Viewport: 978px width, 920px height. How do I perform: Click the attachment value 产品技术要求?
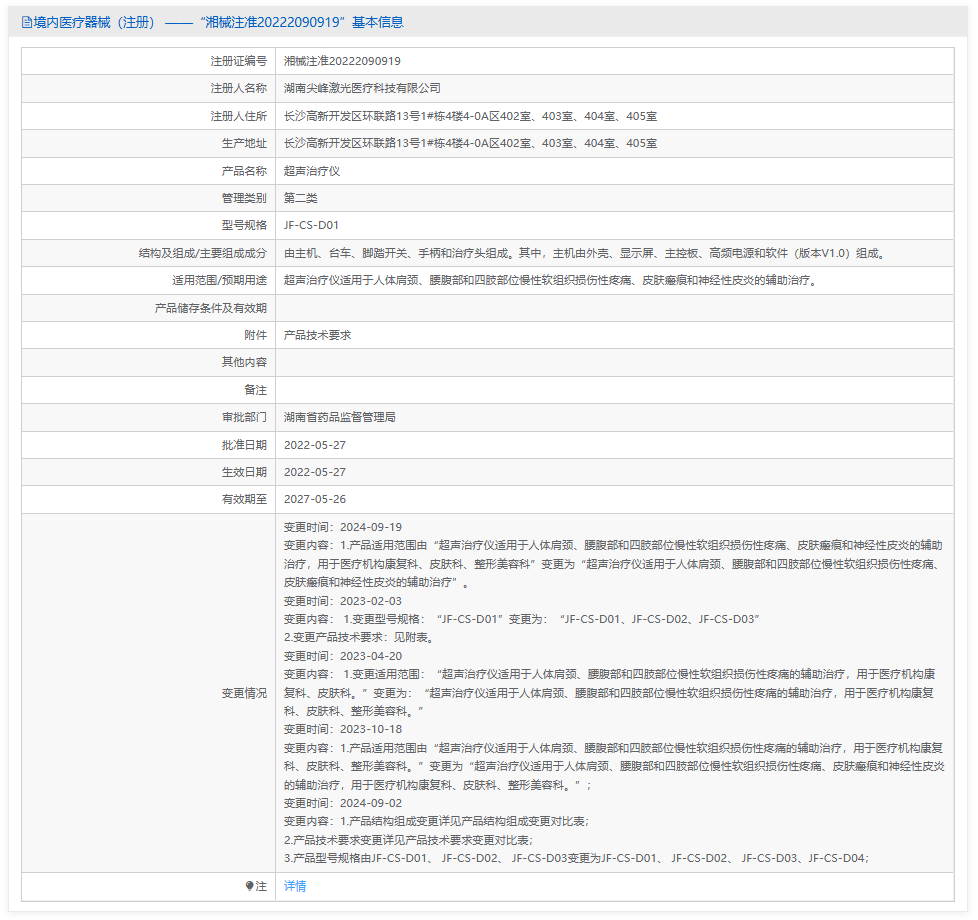(317, 335)
